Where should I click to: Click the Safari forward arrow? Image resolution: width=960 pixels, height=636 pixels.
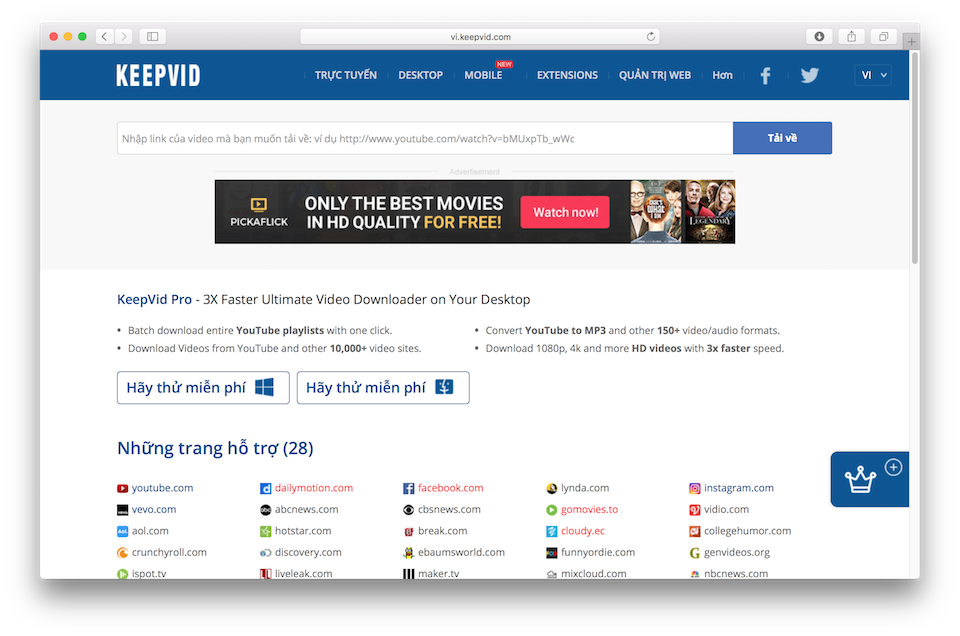[x=124, y=37]
